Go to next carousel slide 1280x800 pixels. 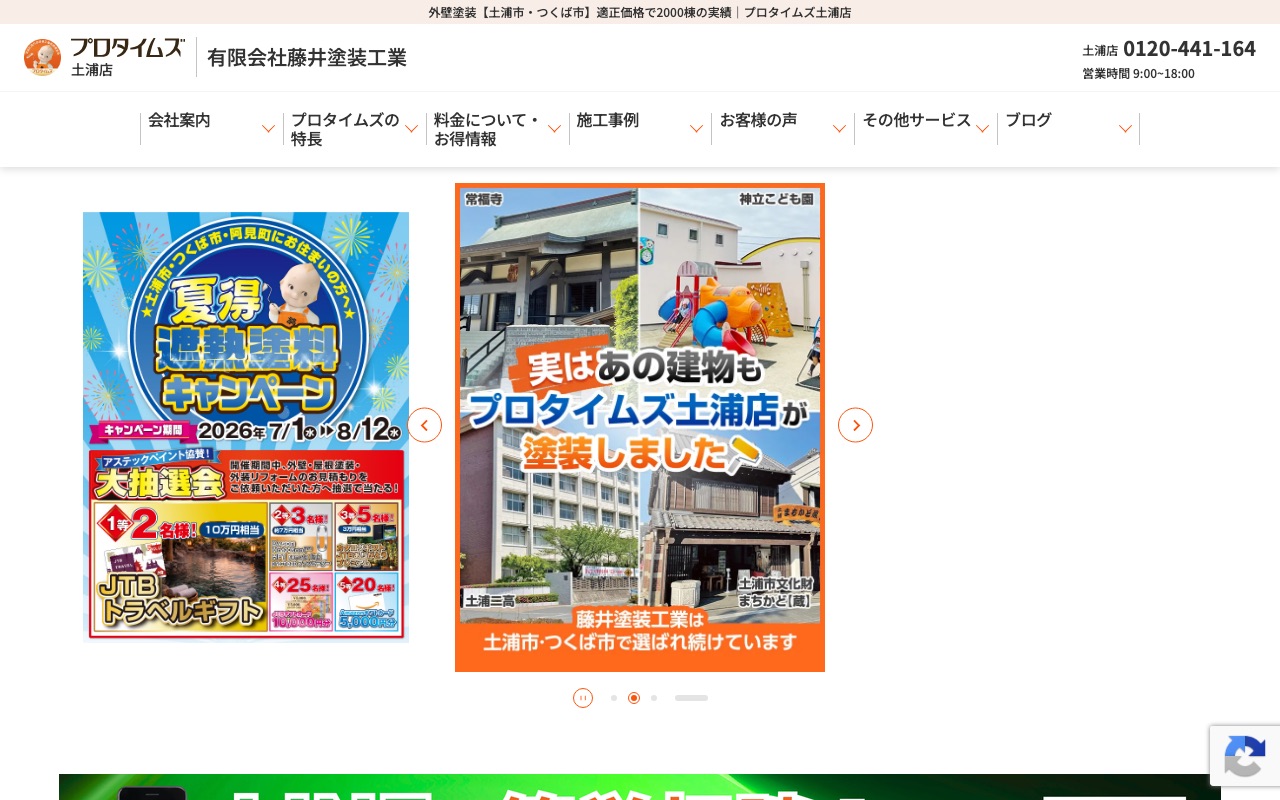[x=855, y=425]
